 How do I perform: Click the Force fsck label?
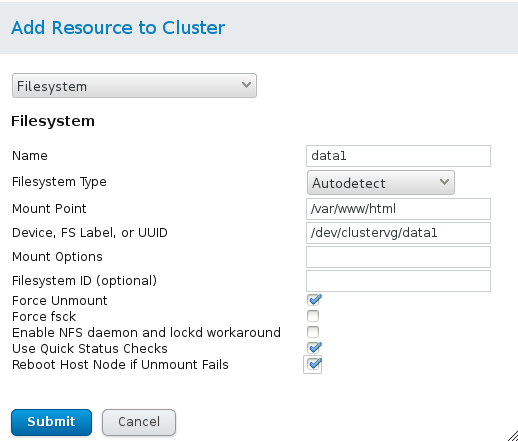click(44, 317)
